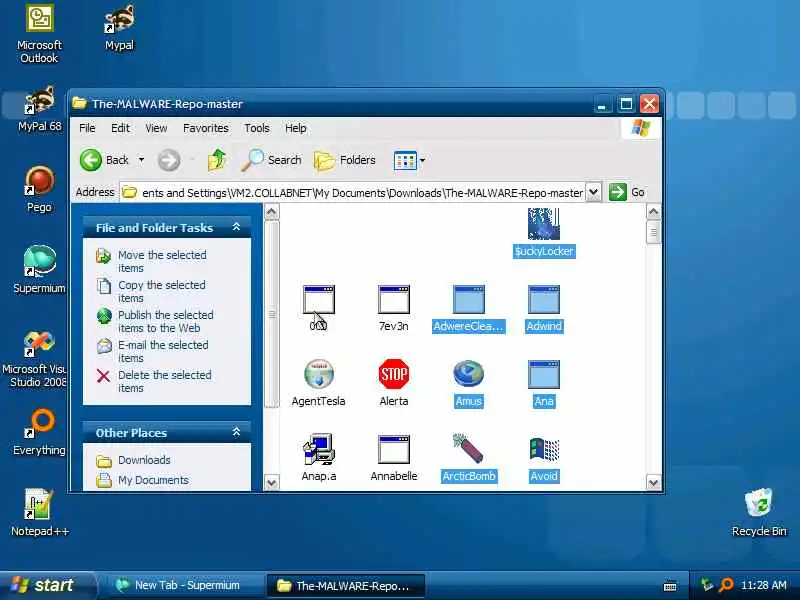Select the $uckyLocker file icon
This screenshot has width=800, height=600.
pyautogui.click(x=544, y=223)
